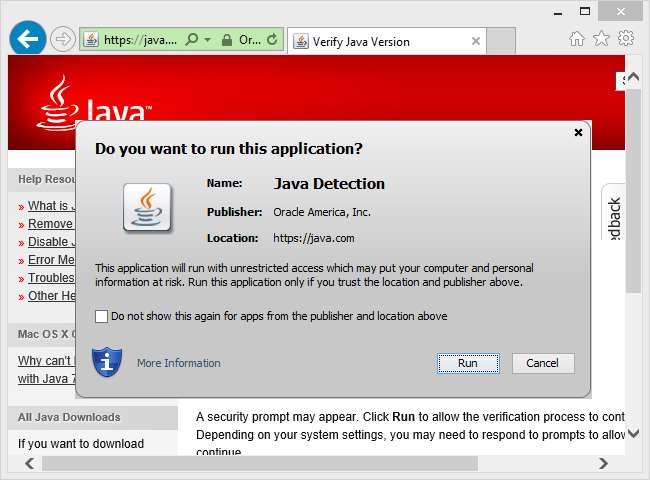Click the https://java address field
Screen dimensions: 650x480
pos(140,40)
